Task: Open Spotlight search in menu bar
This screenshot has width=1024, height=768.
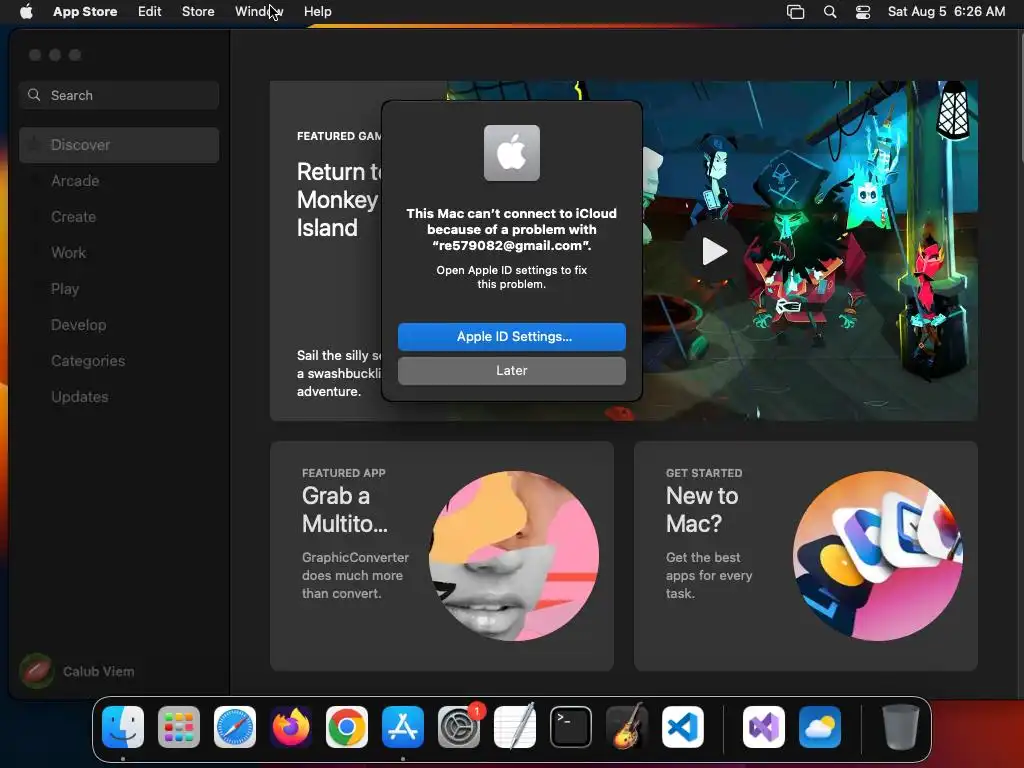Action: point(829,11)
